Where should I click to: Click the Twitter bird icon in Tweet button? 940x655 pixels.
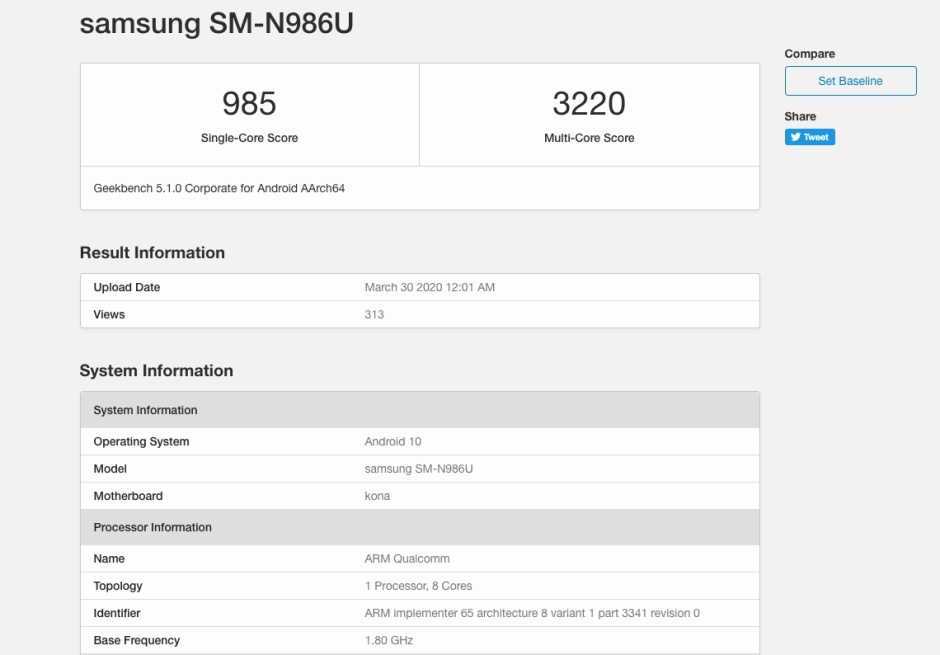797,137
